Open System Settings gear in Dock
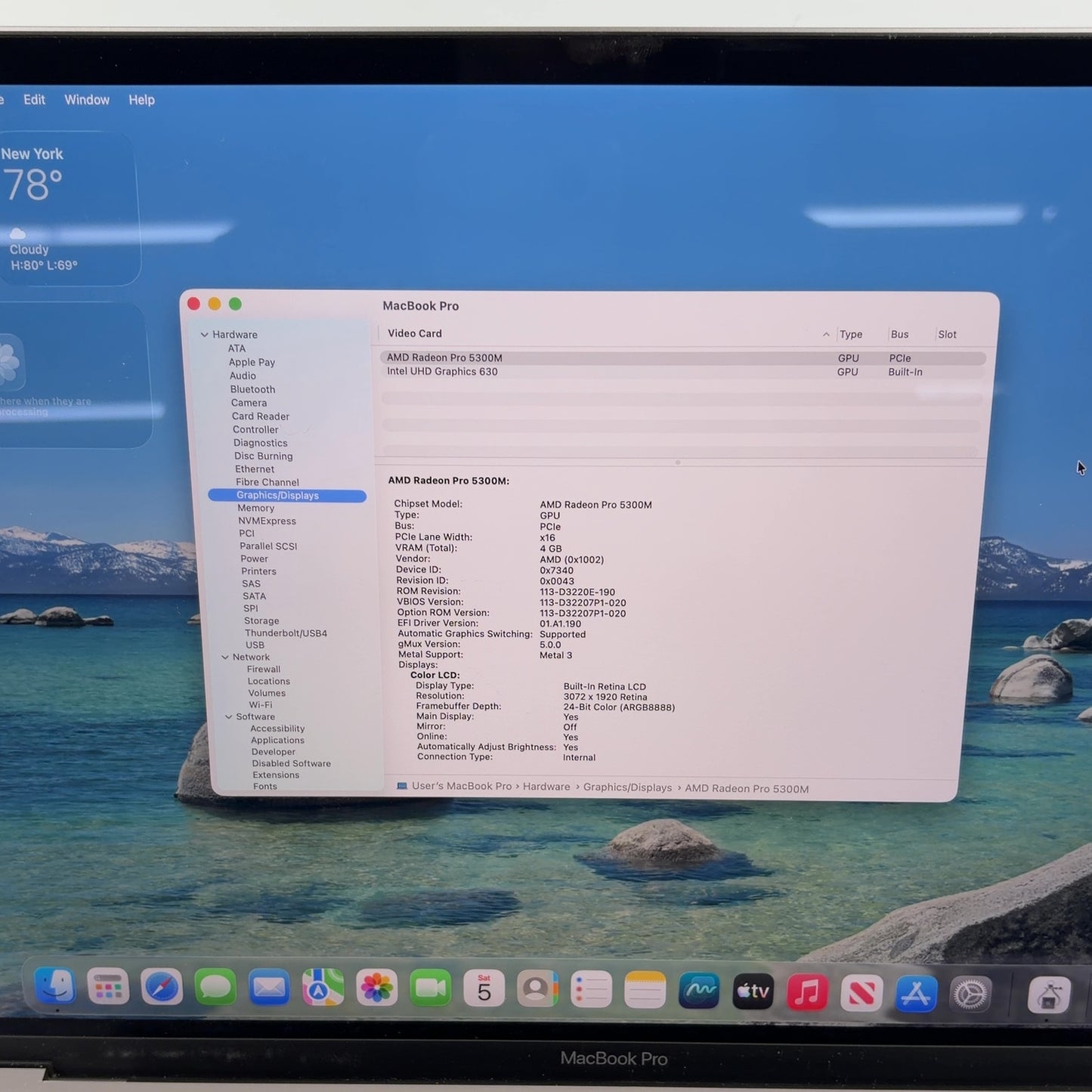Image resolution: width=1092 pixels, height=1092 pixels. click(x=970, y=995)
